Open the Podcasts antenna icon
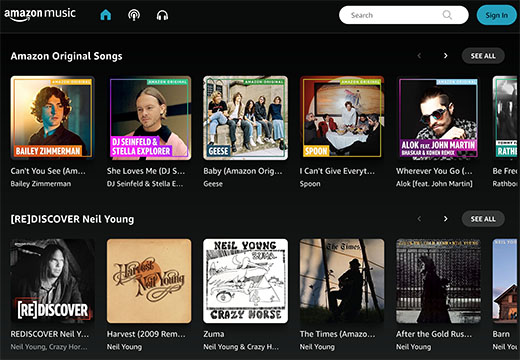Image resolution: width=520 pixels, height=360 pixels. (x=134, y=15)
